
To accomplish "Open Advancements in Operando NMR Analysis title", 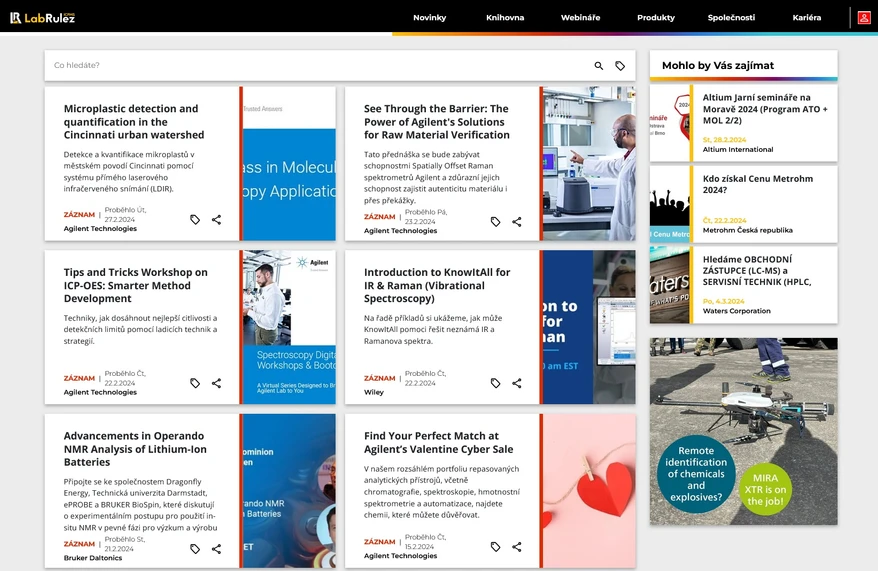I will [x=135, y=448].
